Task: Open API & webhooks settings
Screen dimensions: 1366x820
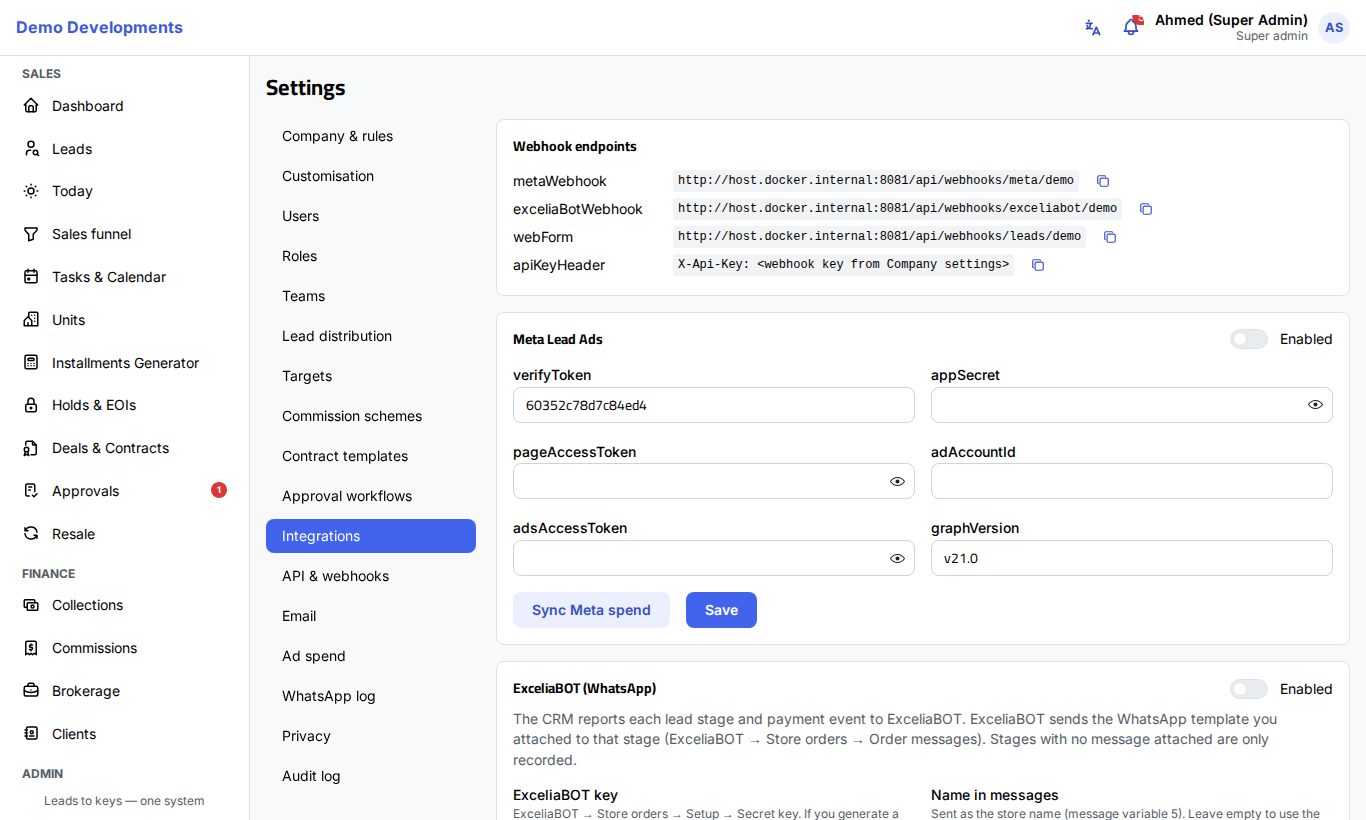Action: pos(371,576)
